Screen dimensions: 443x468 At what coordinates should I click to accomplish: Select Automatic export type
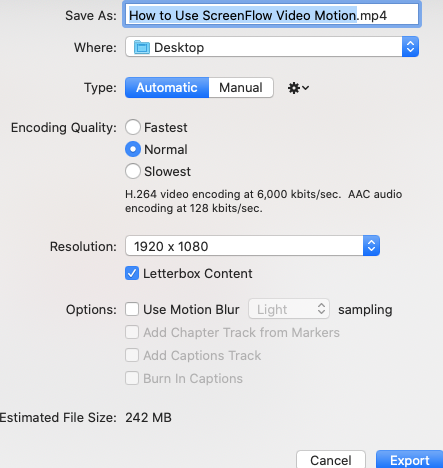tap(167, 88)
